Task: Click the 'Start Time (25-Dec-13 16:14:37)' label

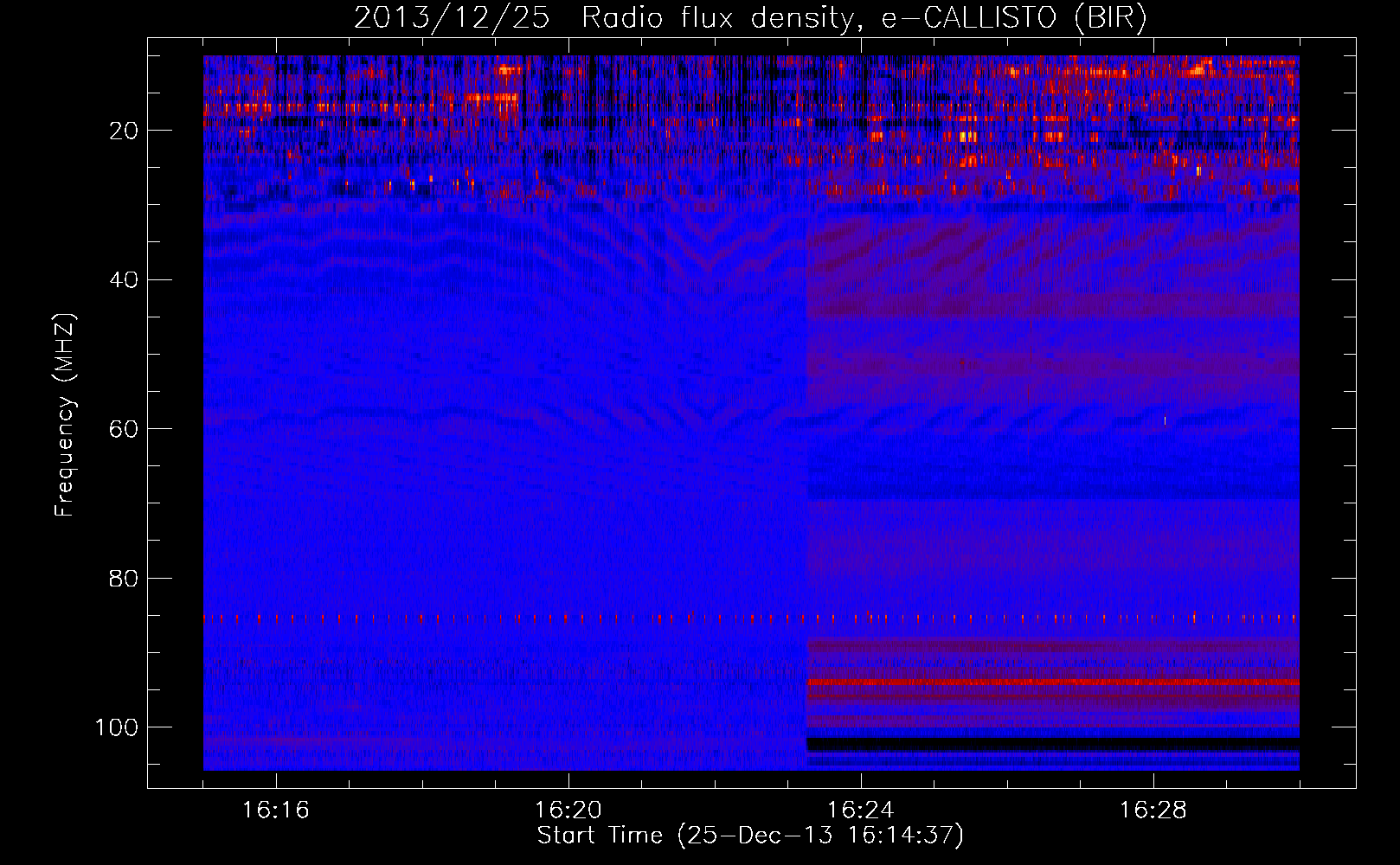Action: 750,836
